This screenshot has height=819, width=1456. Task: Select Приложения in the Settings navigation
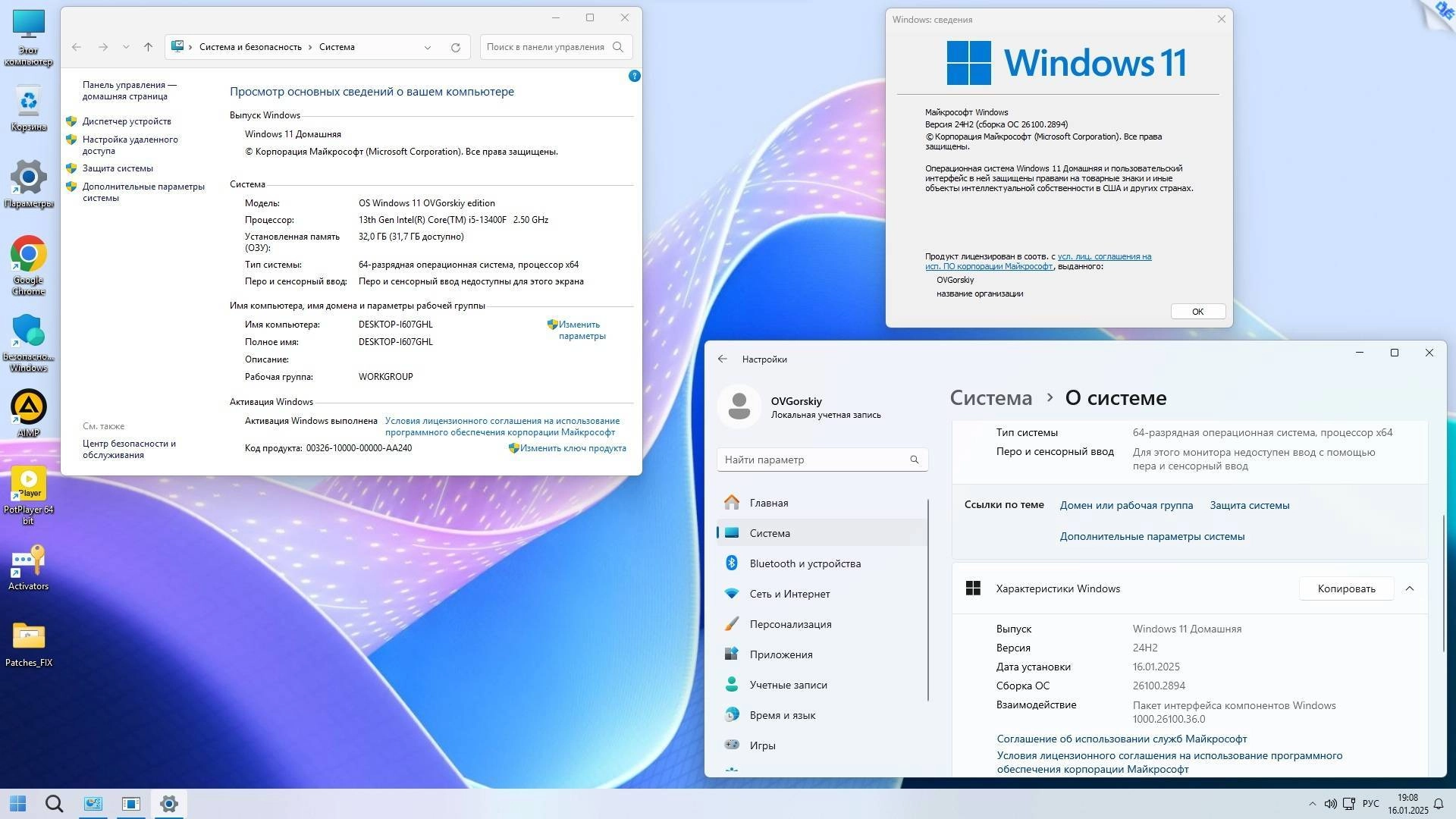point(781,654)
